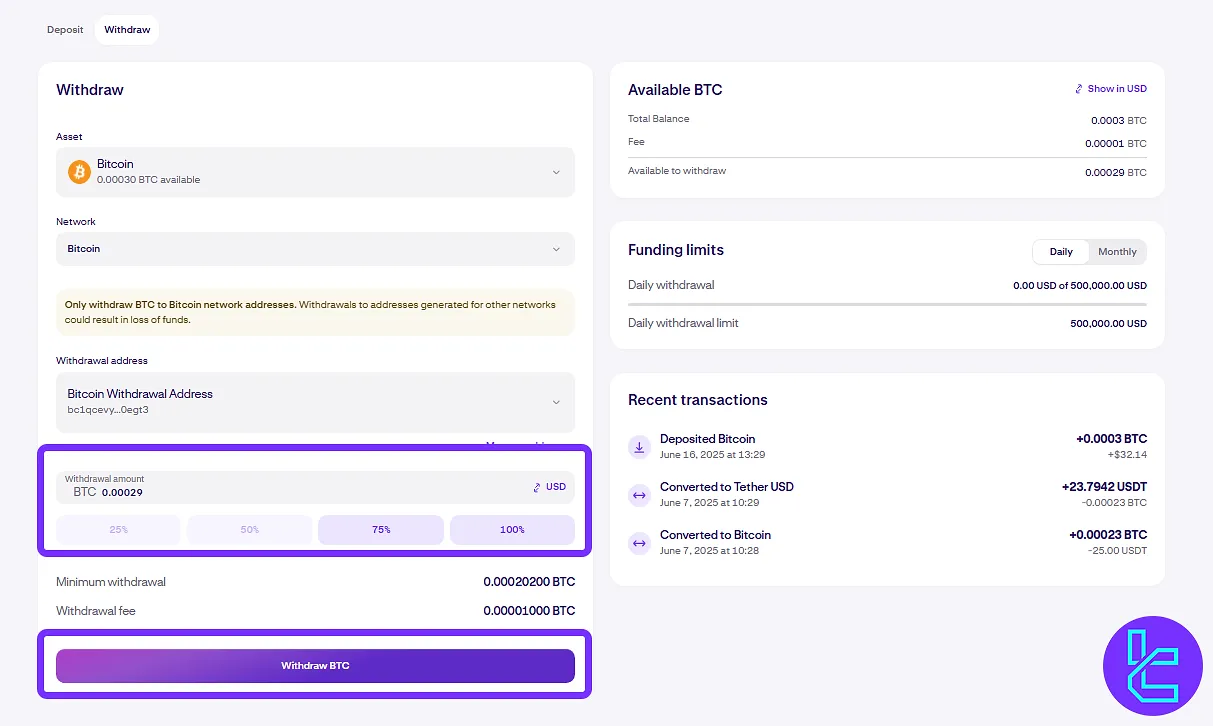This screenshot has width=1213, height=726.
Task: Click the swap icon next to USD in amount field
Action: 536,488
